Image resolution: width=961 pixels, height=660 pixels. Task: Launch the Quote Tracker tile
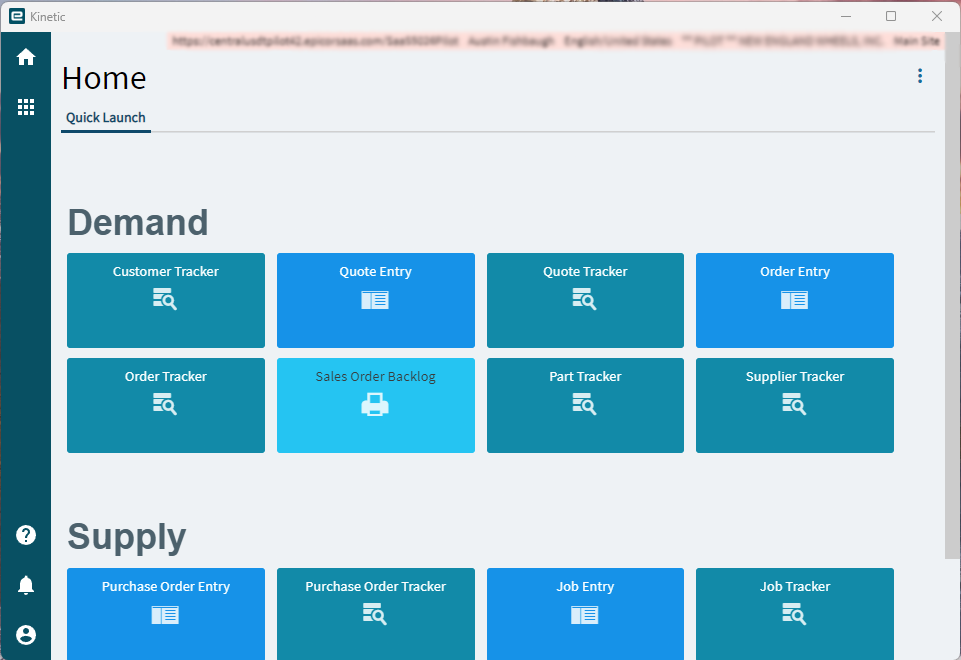(x=585, y=300)
